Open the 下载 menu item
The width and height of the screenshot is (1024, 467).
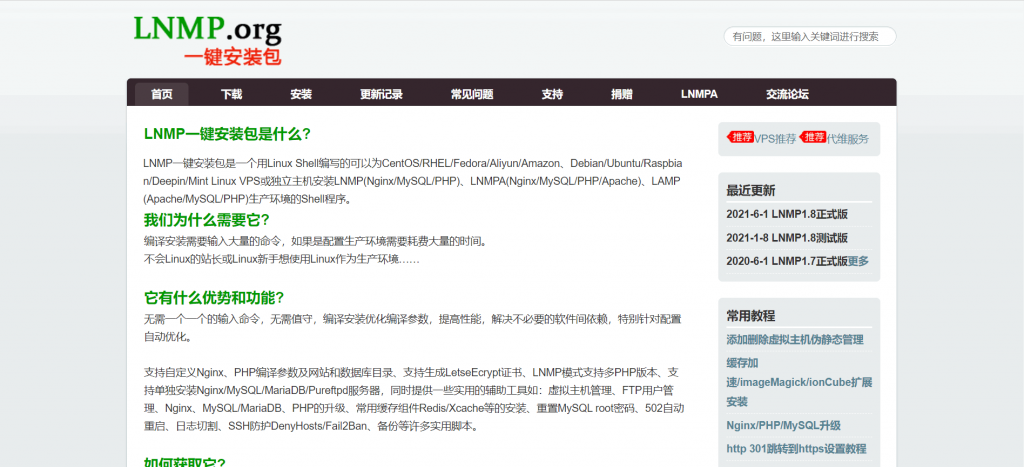pyautogui.click(x=231, y=94)
